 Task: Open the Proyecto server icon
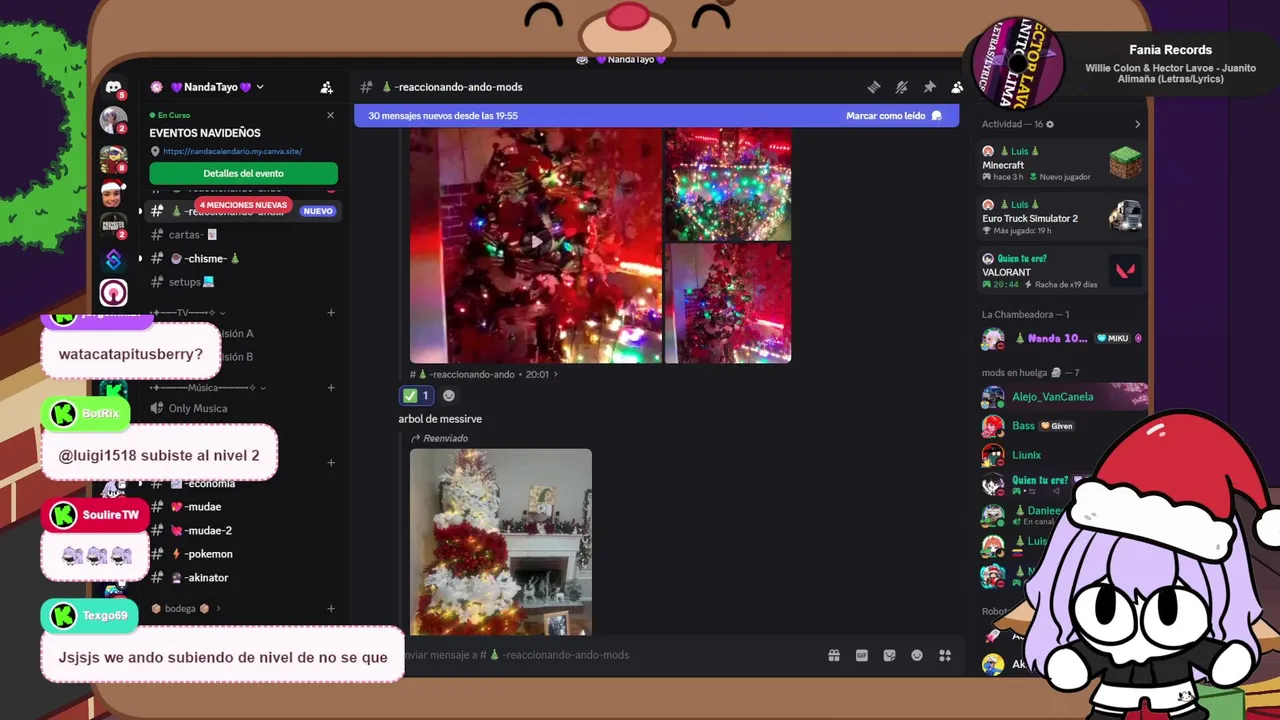point(113,224)
